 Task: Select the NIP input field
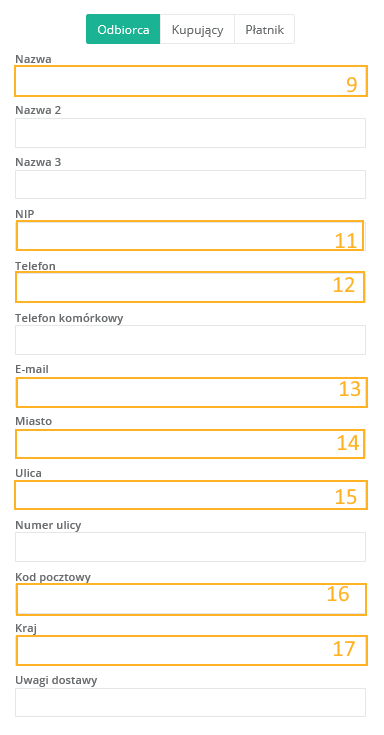click(x=190, y=236)
